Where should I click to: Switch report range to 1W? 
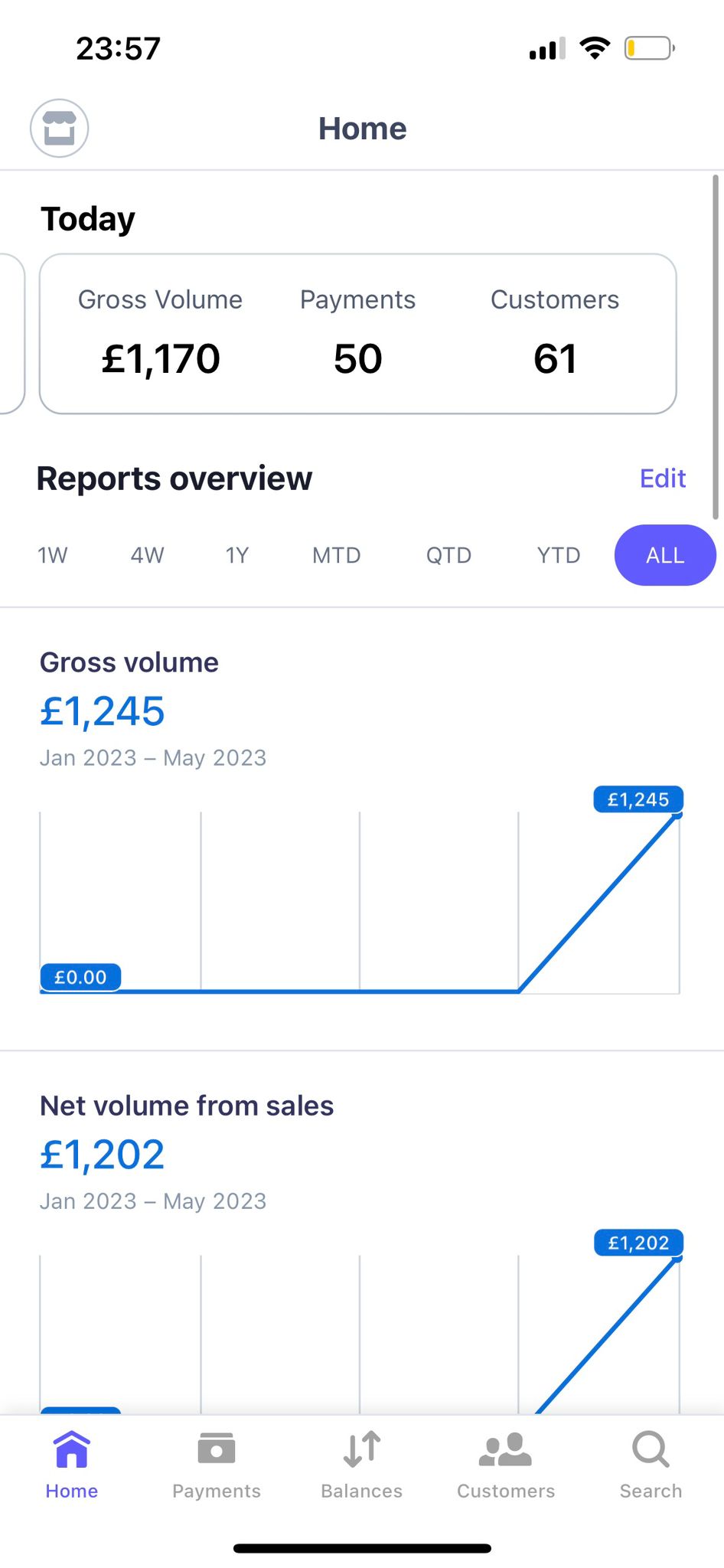[x=51, y=555]
